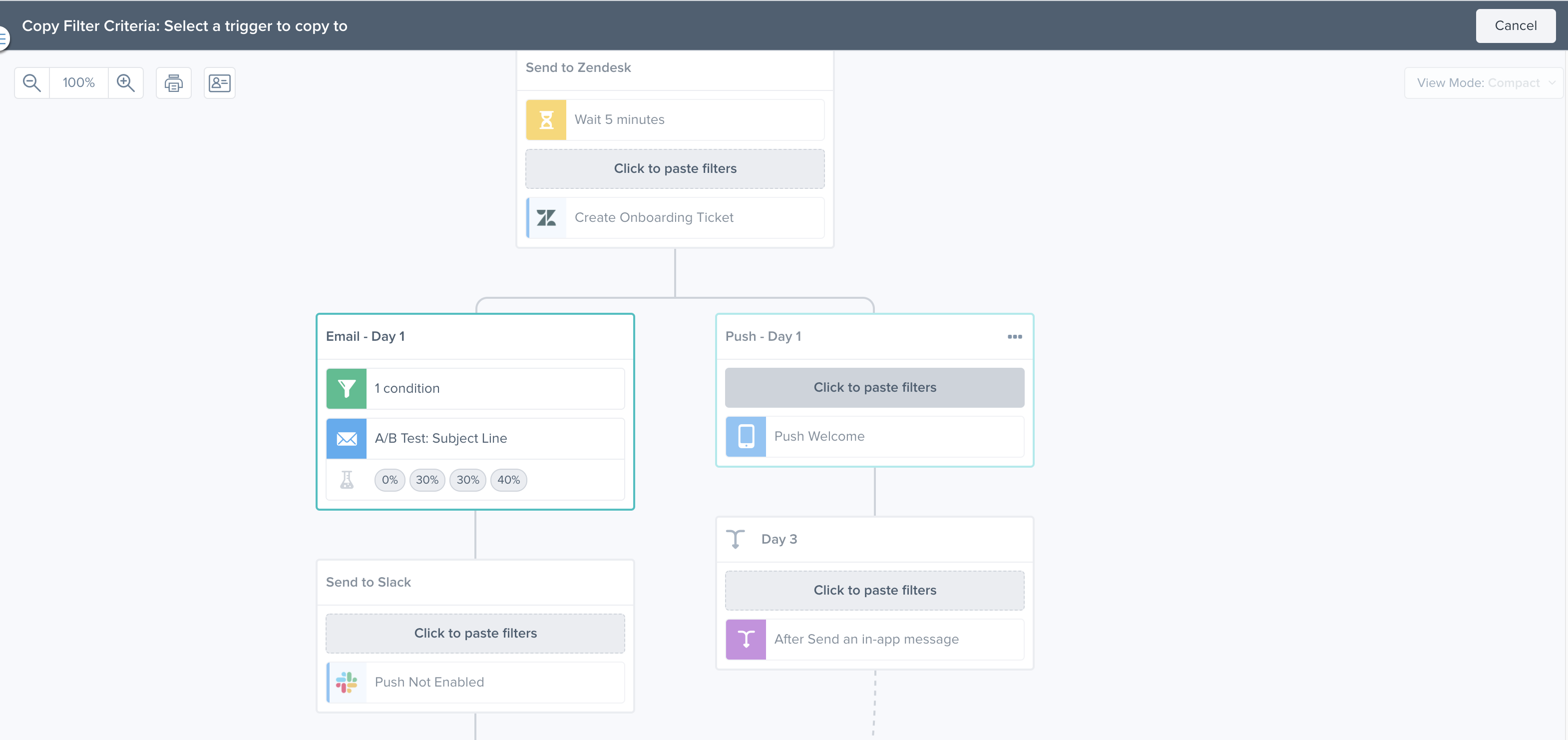Open Push - Day 1 more options menu
The width and height of the screenshot is (1568, 740).
pyautogui.click(x=1015, y=337)
